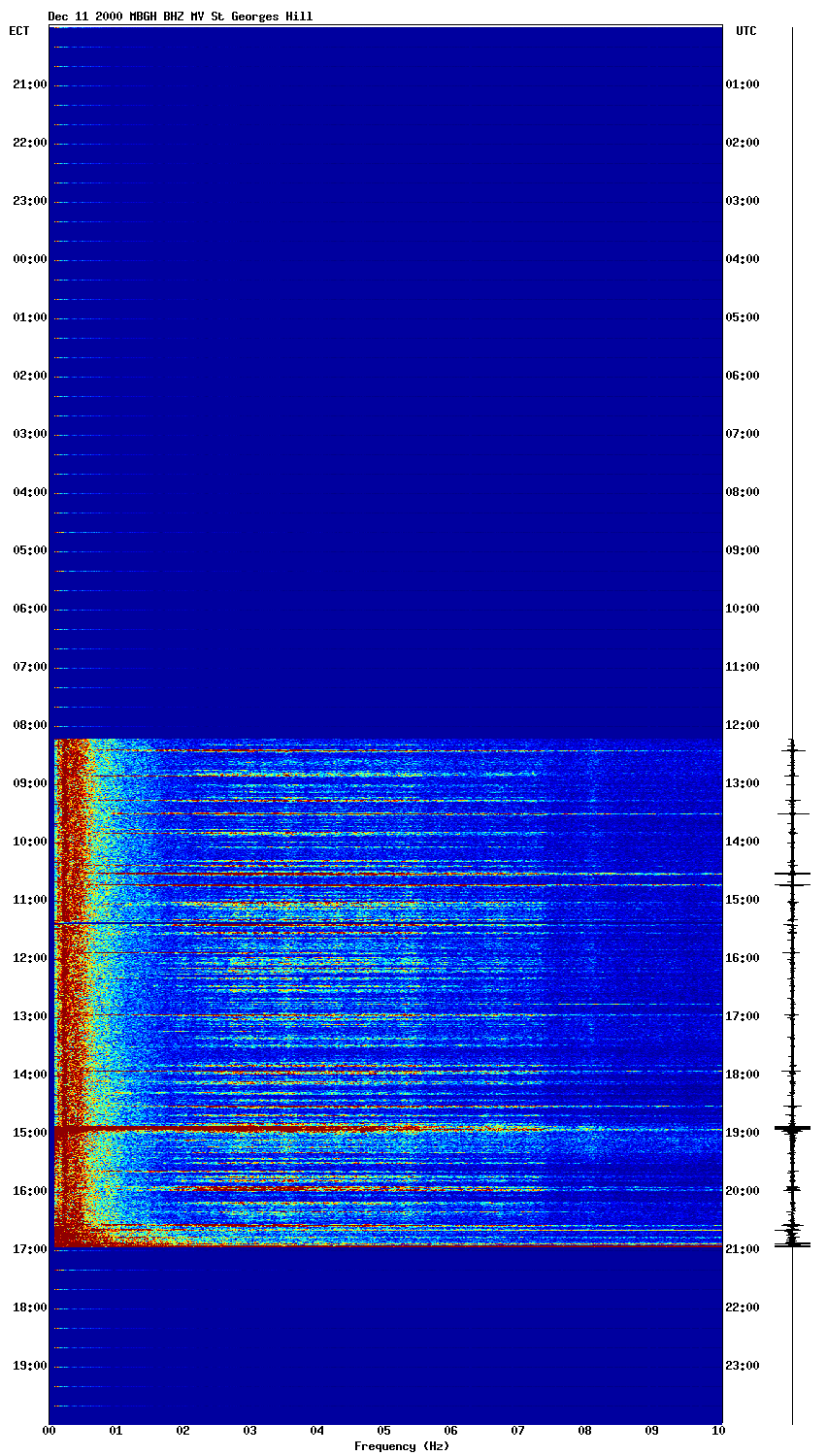Click the 03 frequency tick label
Viewport: 827px width, 1456px height.
click(249, 1431)
